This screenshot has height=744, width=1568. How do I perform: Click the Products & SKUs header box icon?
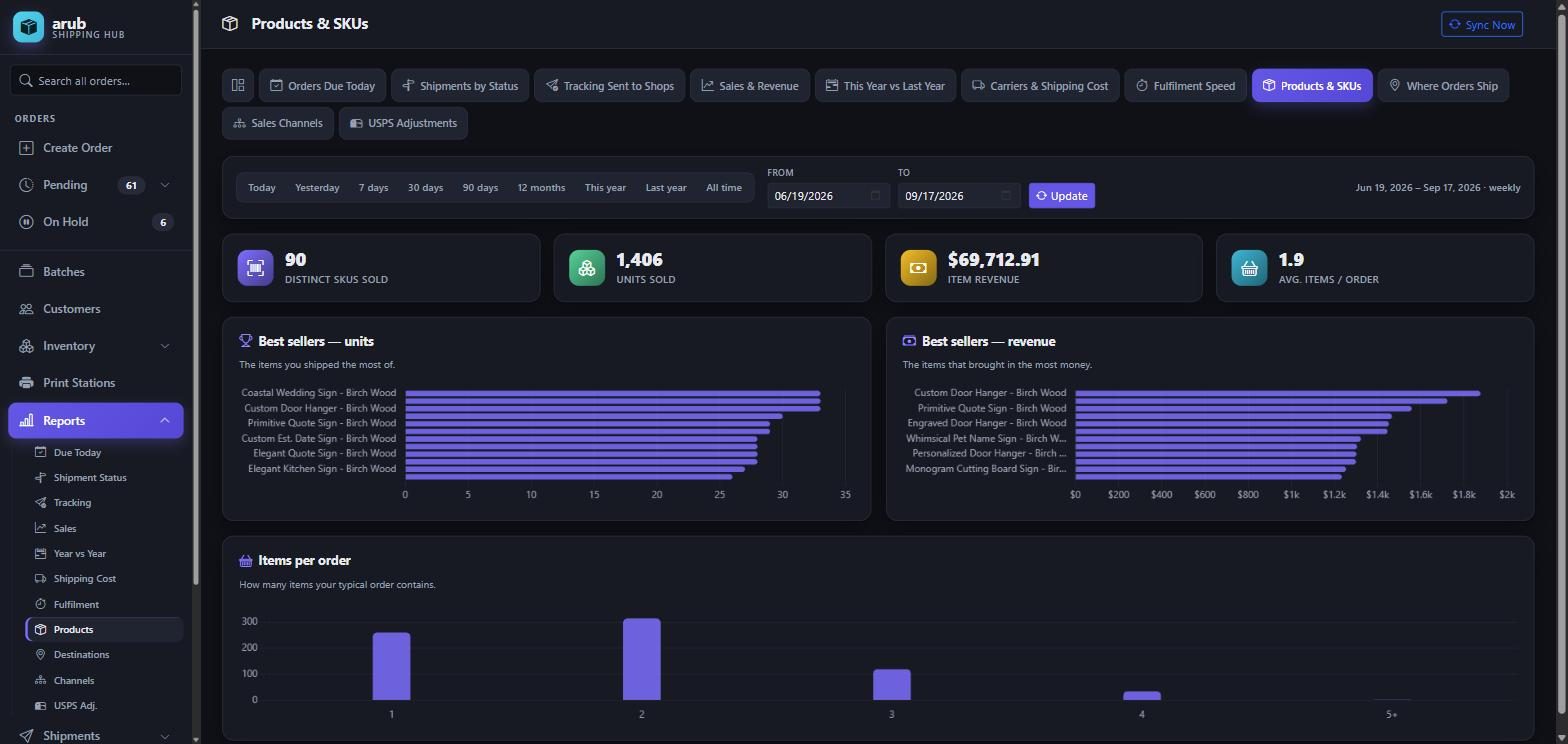point(230,24)
